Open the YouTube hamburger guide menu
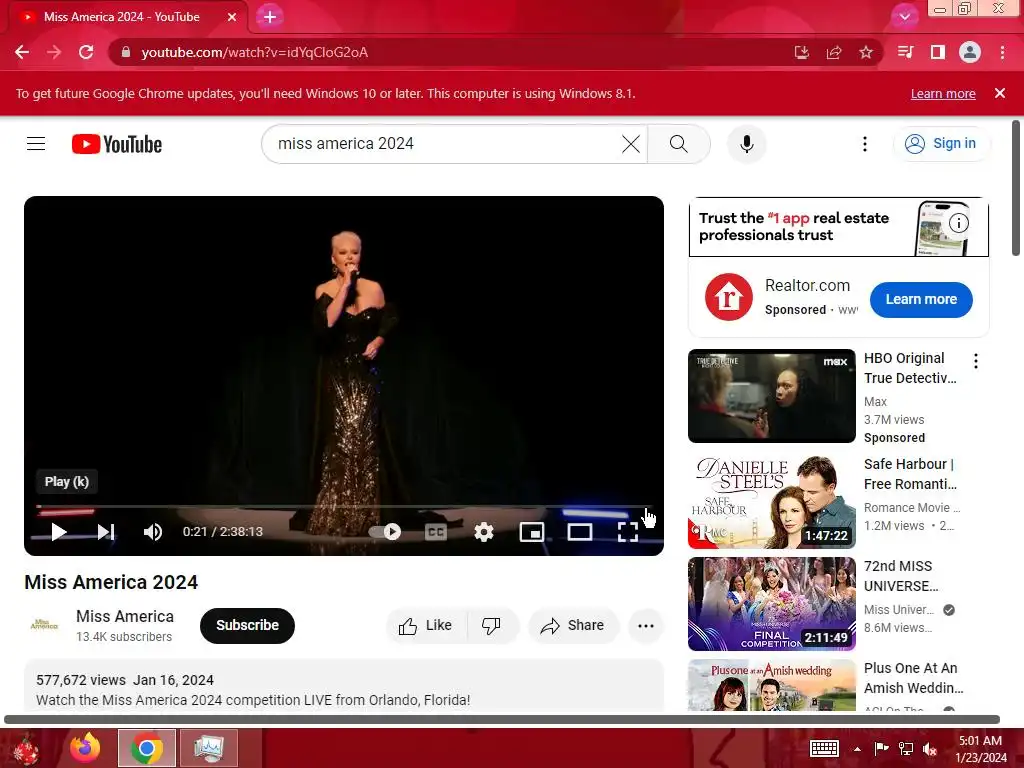The image size is (1024, 768). click(36, 144)
